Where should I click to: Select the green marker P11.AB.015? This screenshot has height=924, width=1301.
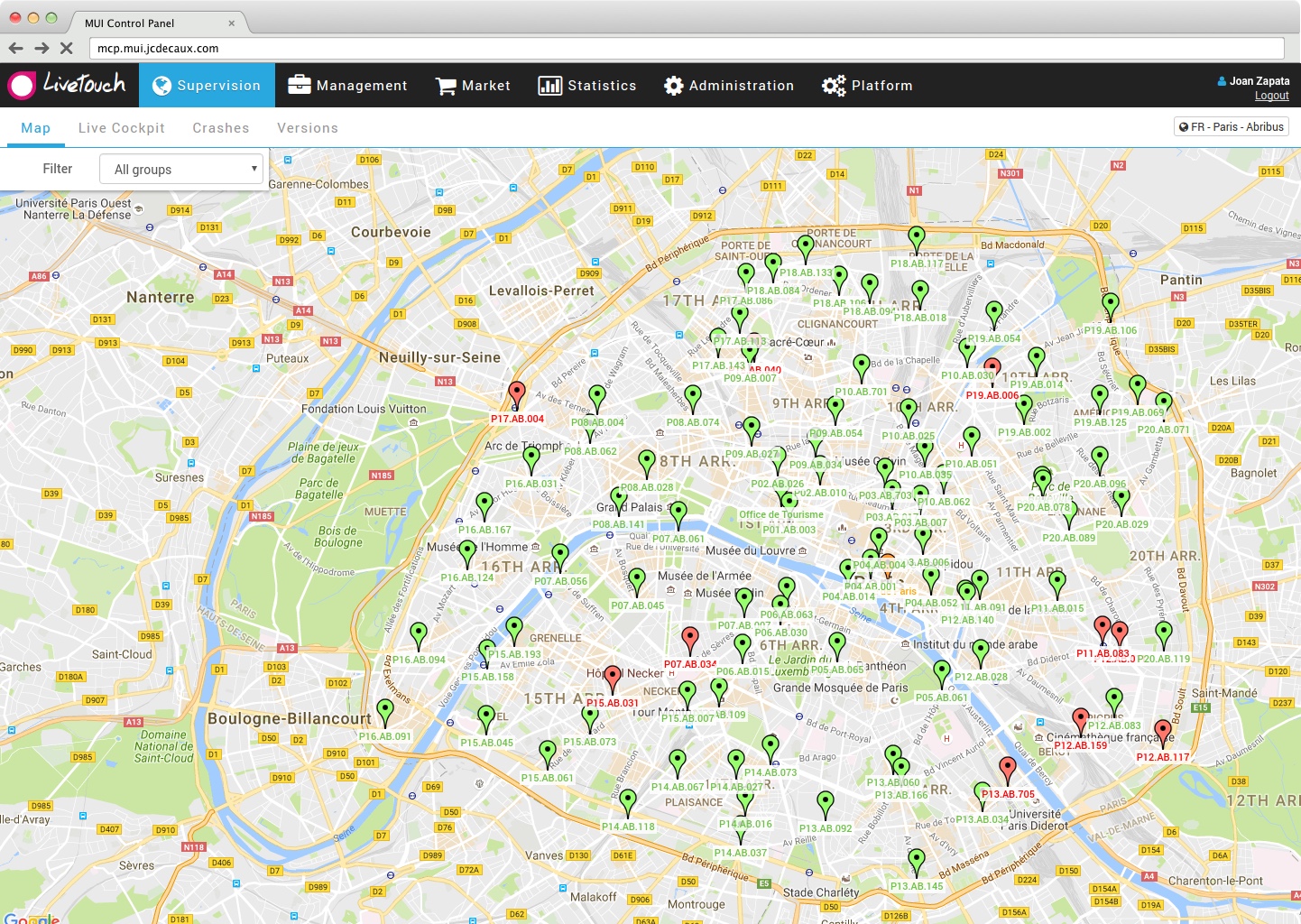point(1057,585)
